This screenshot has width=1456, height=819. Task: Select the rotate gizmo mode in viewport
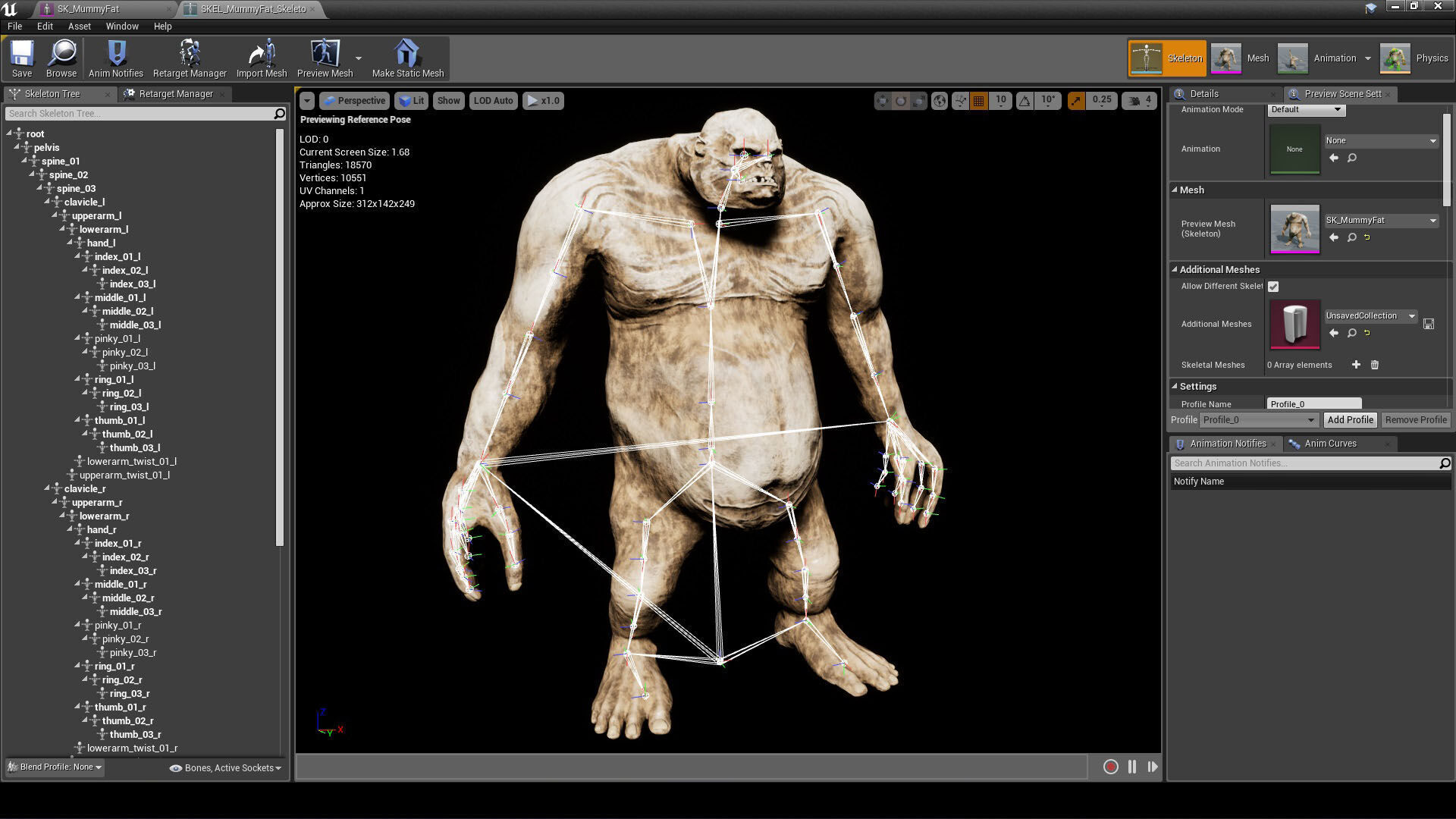coord(900,101)
